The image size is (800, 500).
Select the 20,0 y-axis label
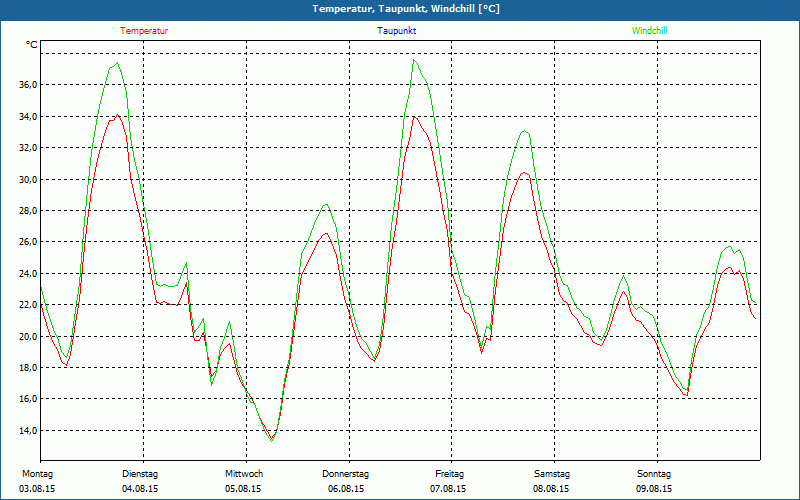click(x=28, y=337)
